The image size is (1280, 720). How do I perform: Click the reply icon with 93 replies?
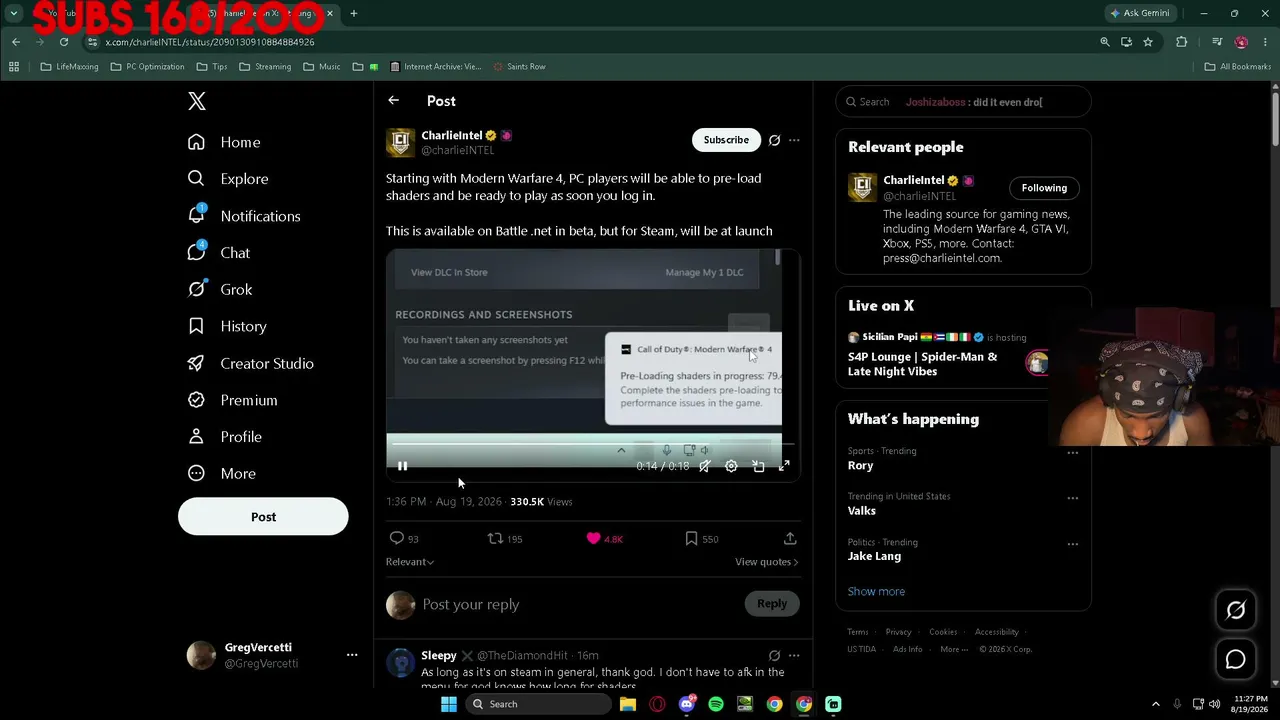pyautogui.click(x=397, y=538)
